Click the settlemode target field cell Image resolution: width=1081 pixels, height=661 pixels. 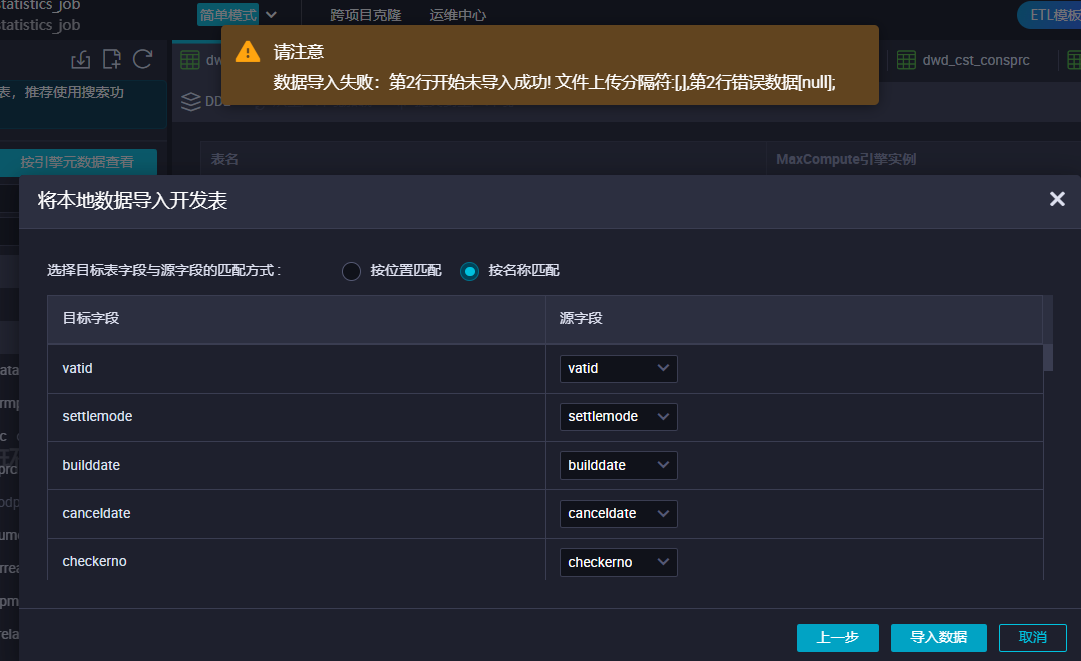coord(296,417)
